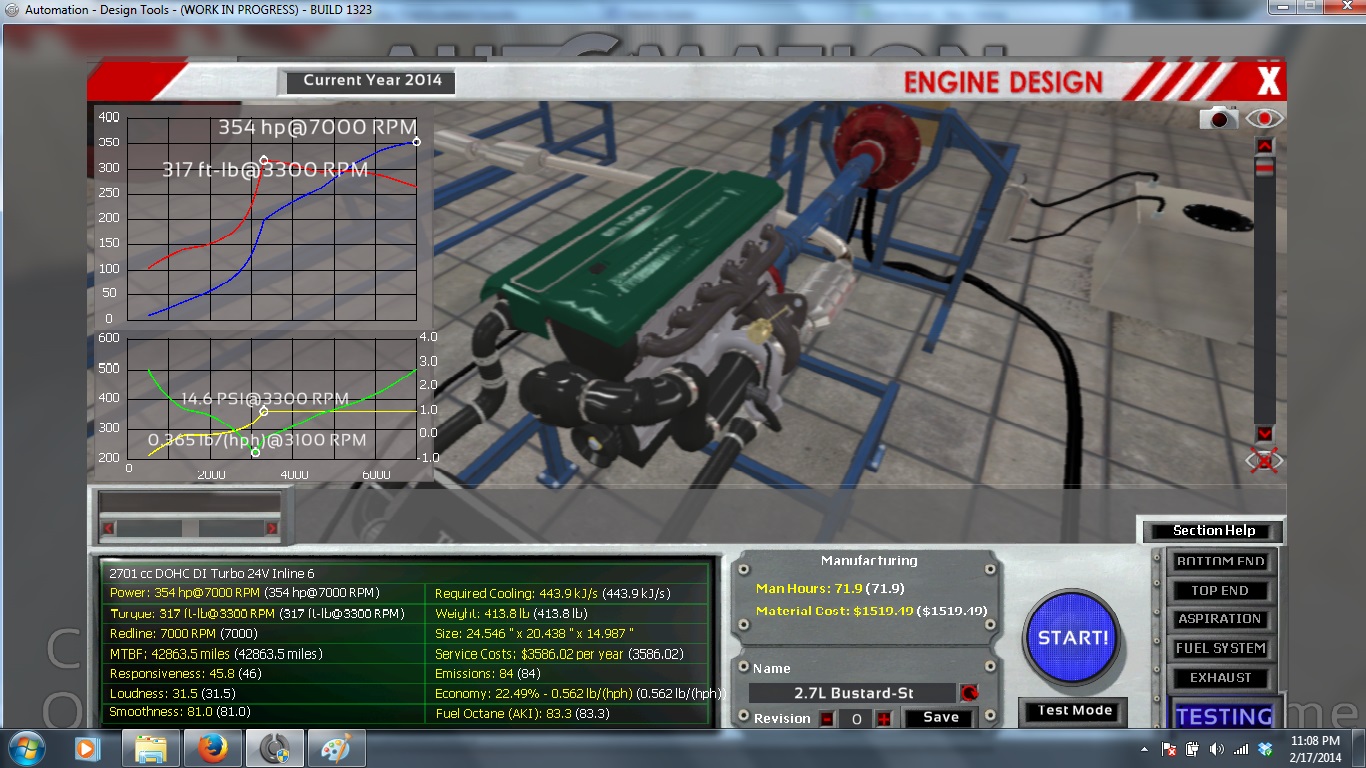Click the scroll-down red arrow
The height and width of the screenshot is (768, 1366).
pos(1265,434)
